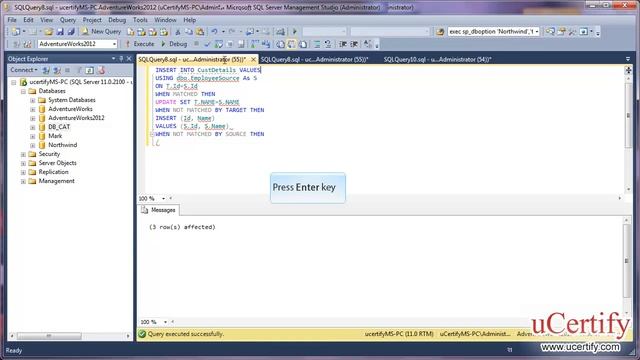Select the DB_CAT database label in the tree
Image resolution: width=640 pixels, height=360 pixels.
point(59,127)
